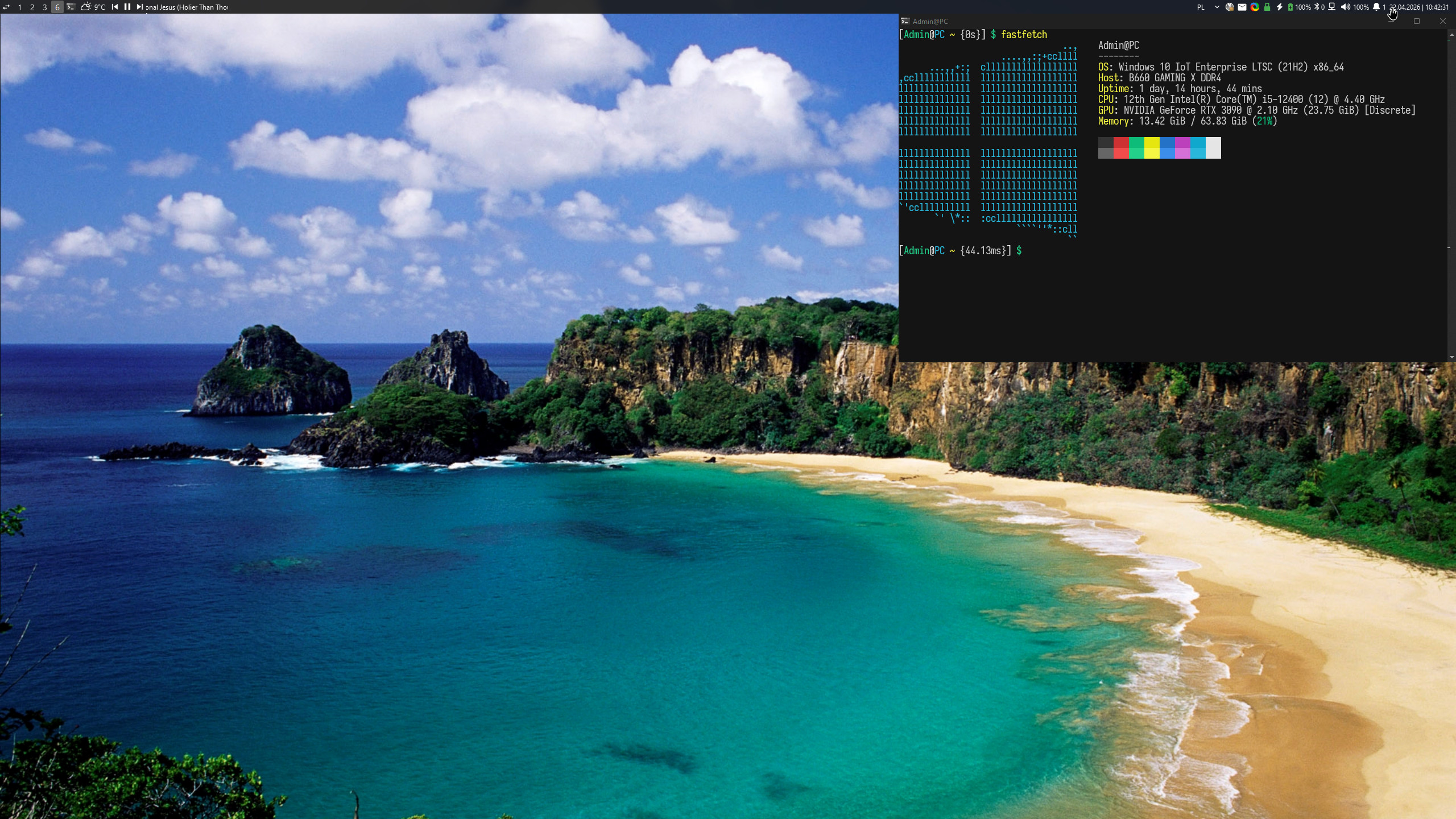
Task: Click the network computer icon
Action: click(x=1332, y=7)
